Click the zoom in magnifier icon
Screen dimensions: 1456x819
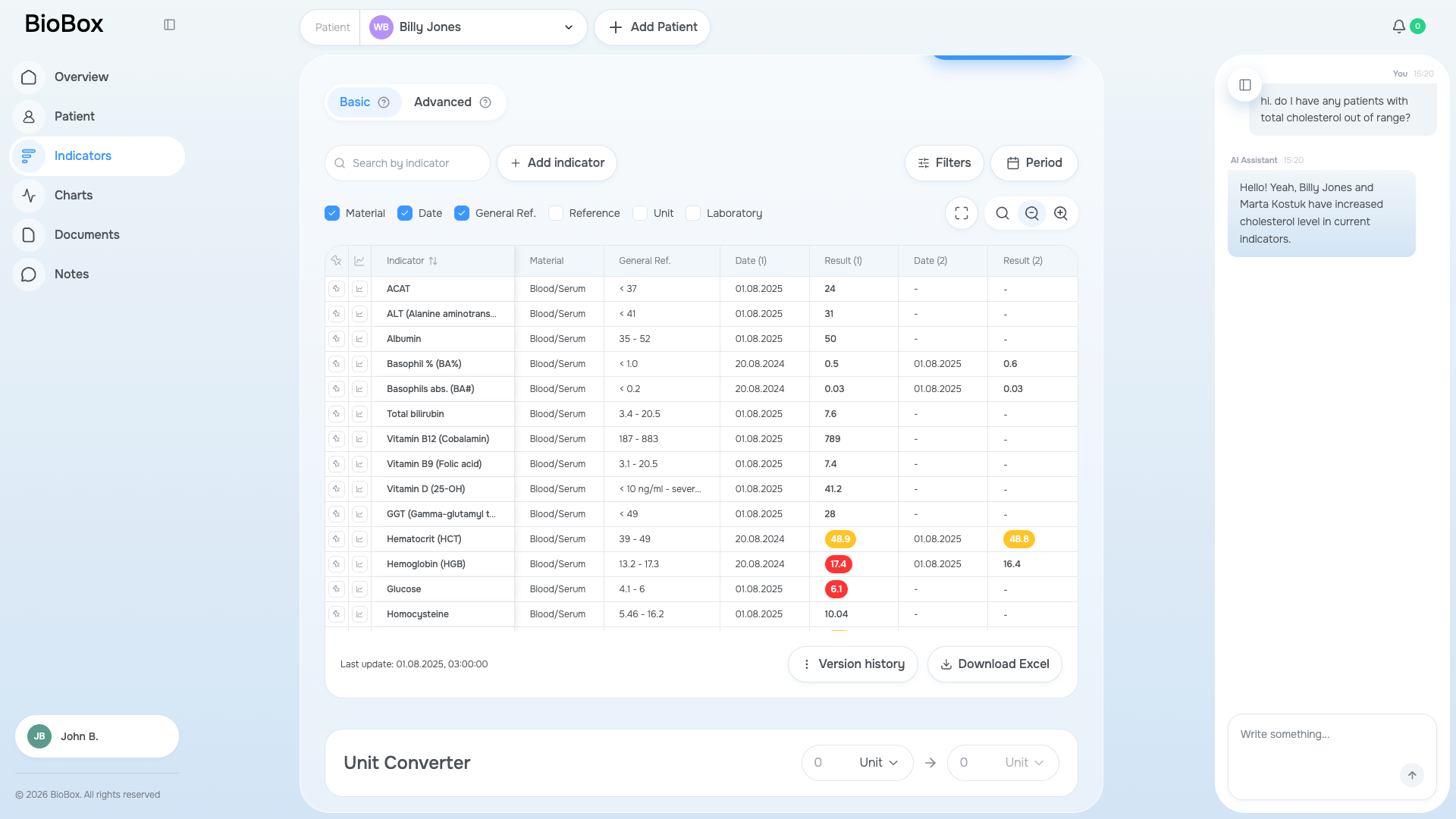(x=1061, y=213)
